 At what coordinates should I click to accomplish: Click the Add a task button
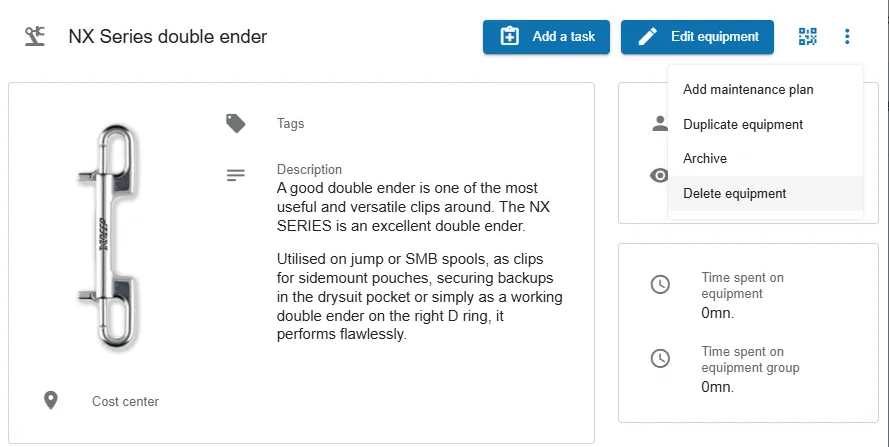coord(547,37)
